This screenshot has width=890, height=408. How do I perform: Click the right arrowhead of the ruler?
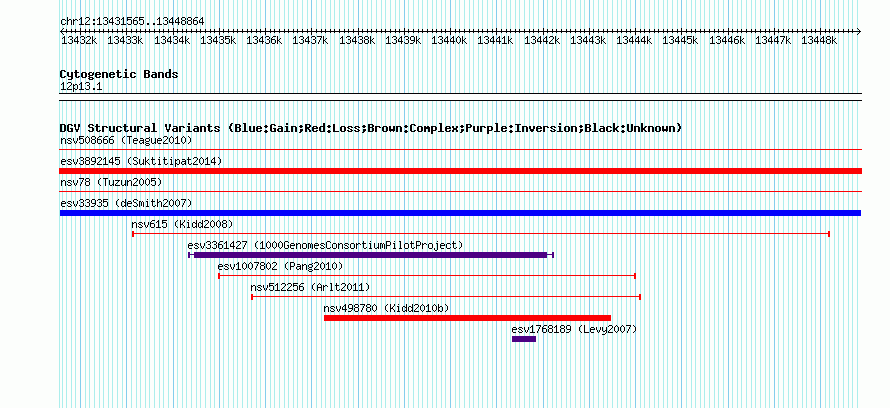[x=859, y=31]
